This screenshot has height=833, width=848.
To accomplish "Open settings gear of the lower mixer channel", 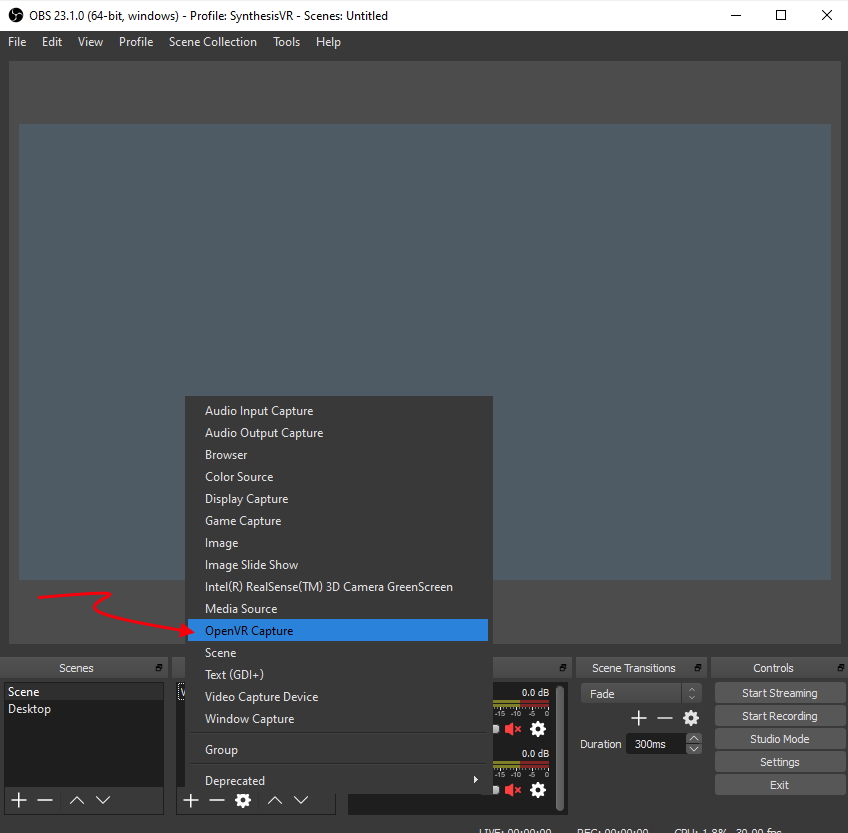I will click(x=538, y=790).
